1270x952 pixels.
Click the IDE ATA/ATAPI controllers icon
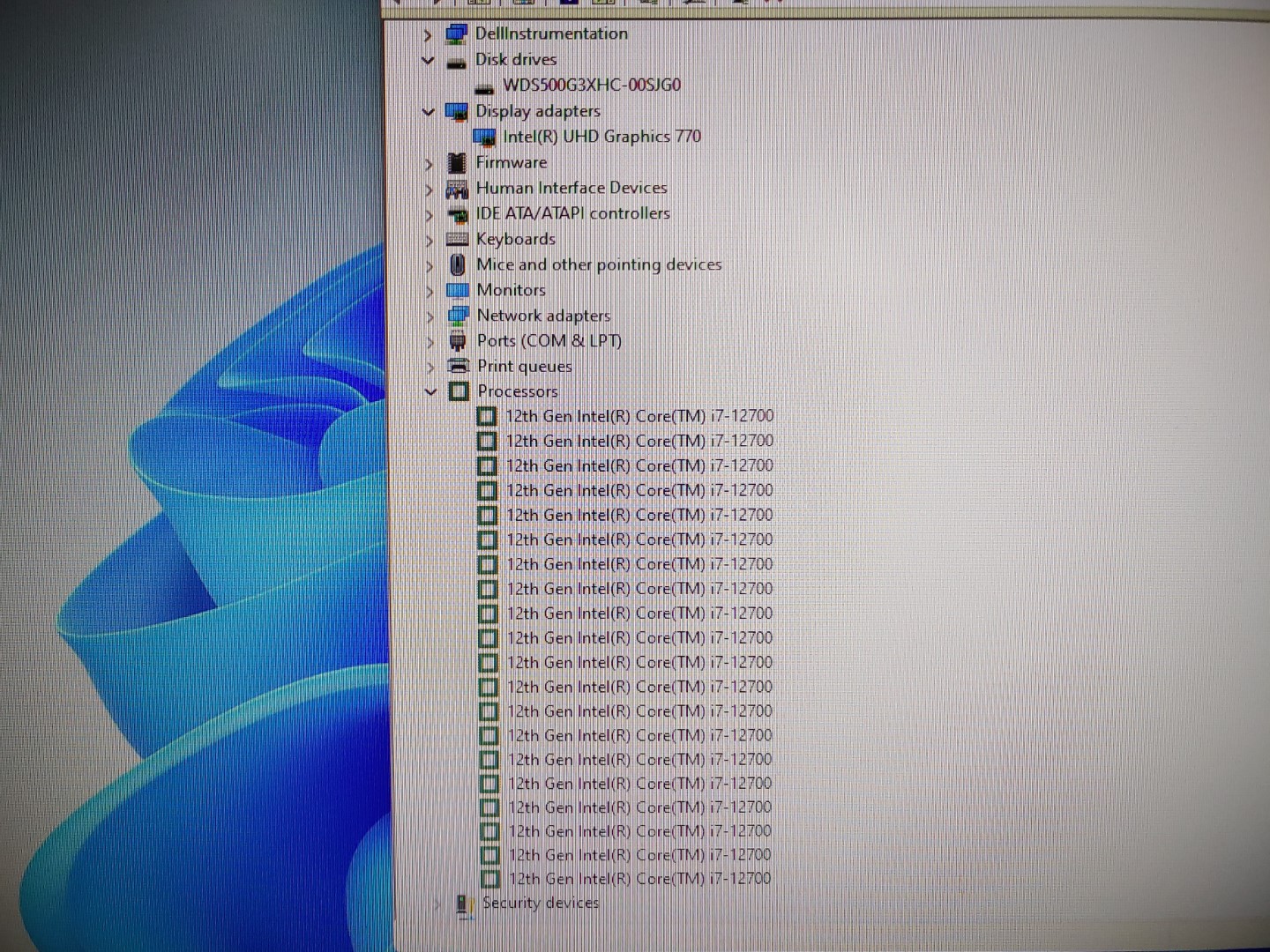(457, 214)
